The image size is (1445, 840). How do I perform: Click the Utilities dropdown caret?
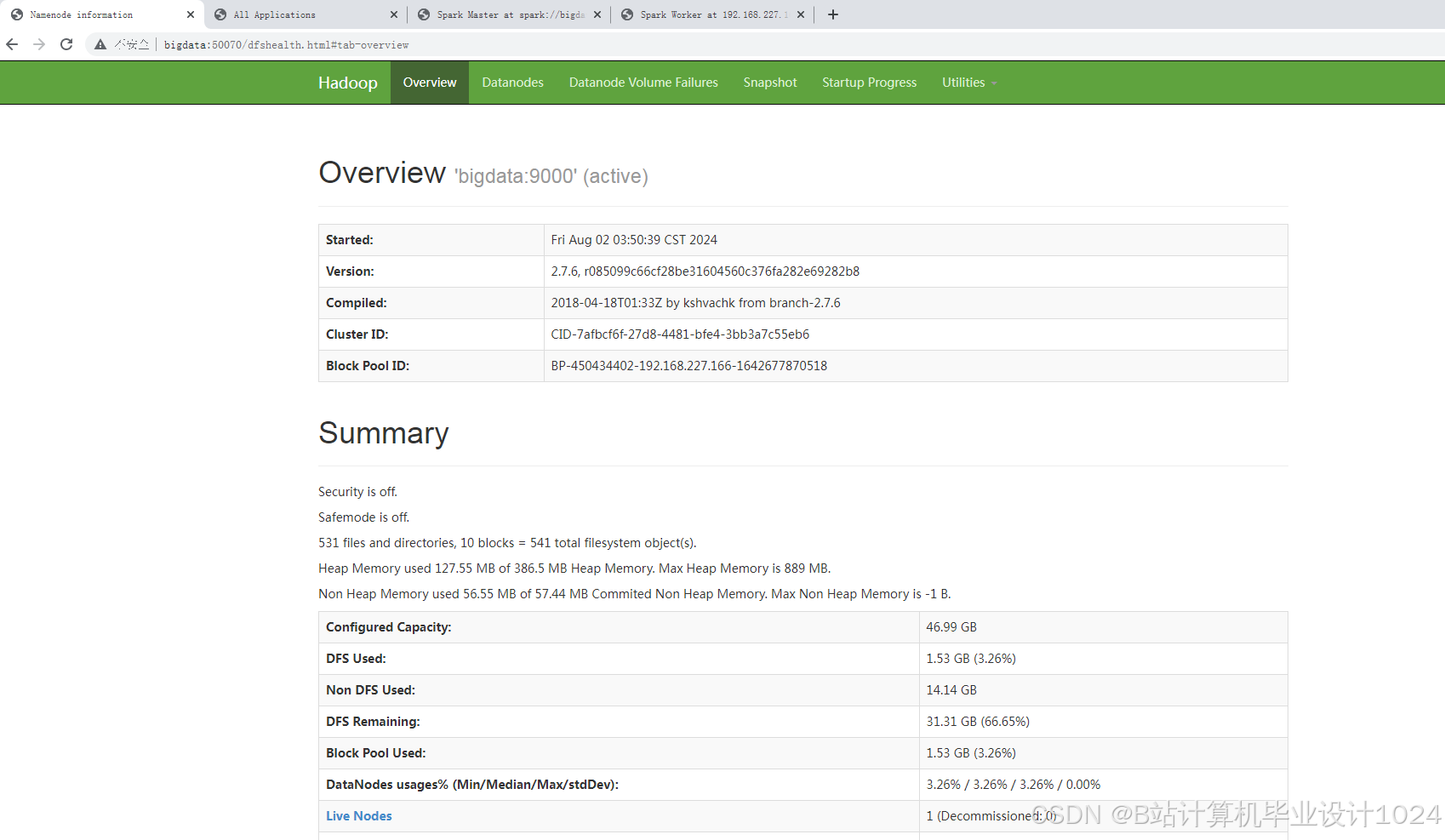[x=994, y=83]
